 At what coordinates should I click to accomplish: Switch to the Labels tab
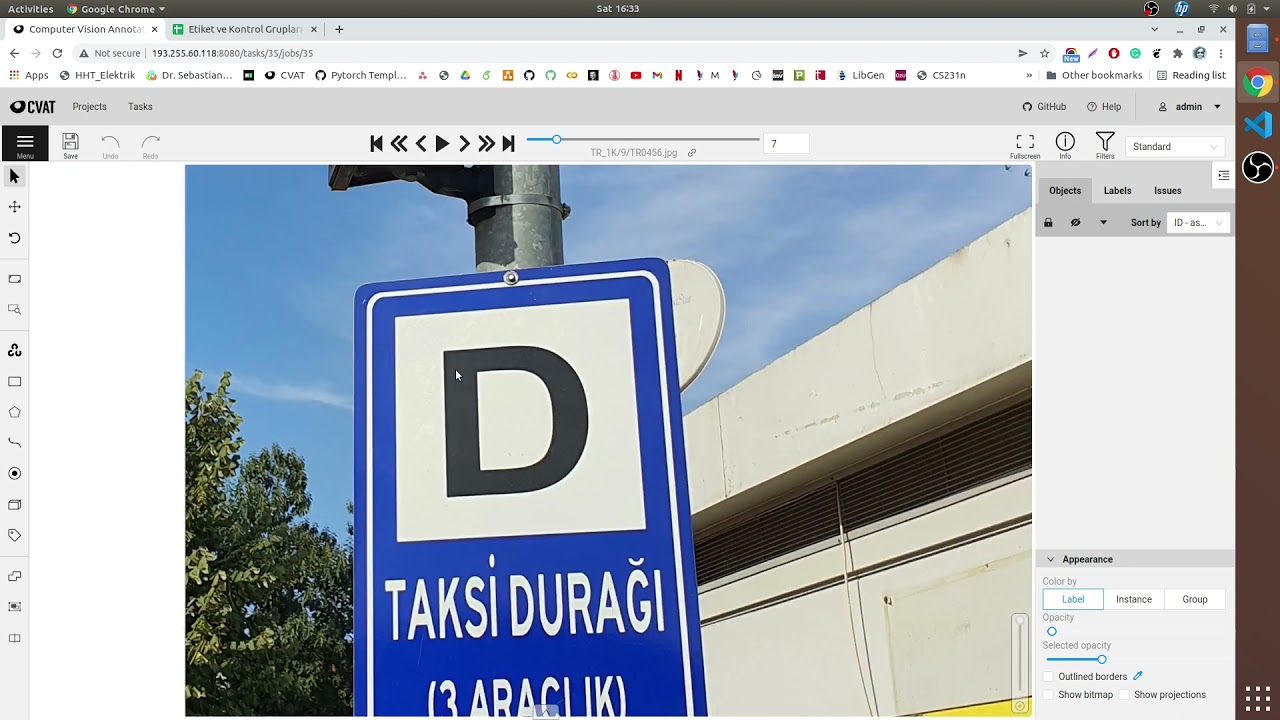coord(1117,191)
